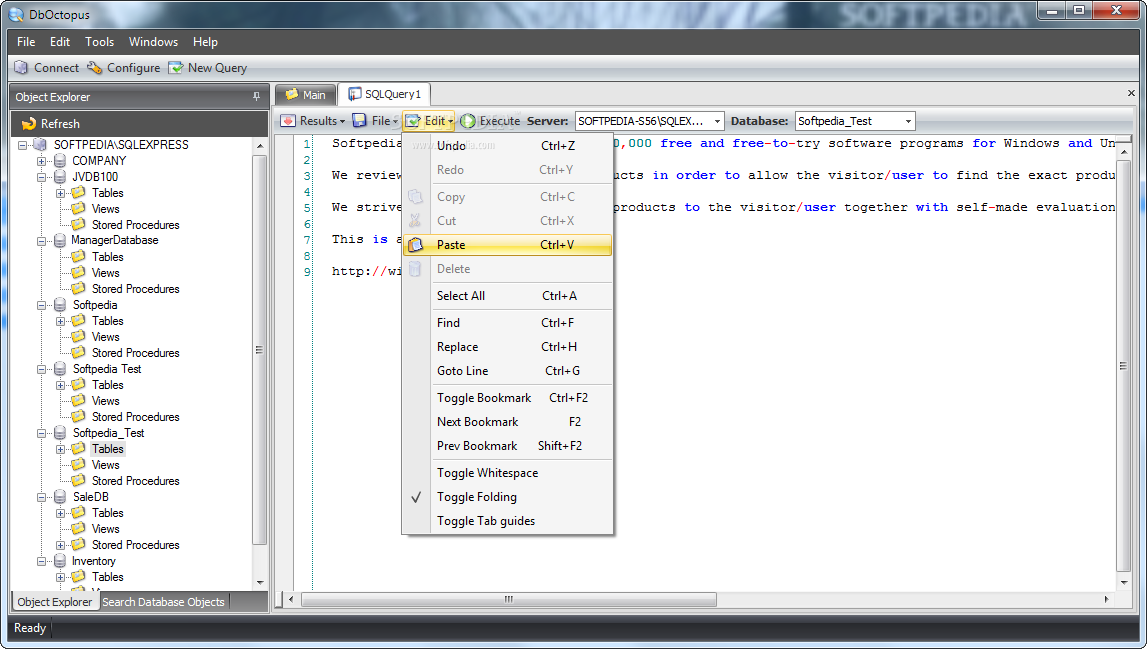Choose Select All from Edit menu
Screen dimensions: 1147x649
click(x=508, y=296)
